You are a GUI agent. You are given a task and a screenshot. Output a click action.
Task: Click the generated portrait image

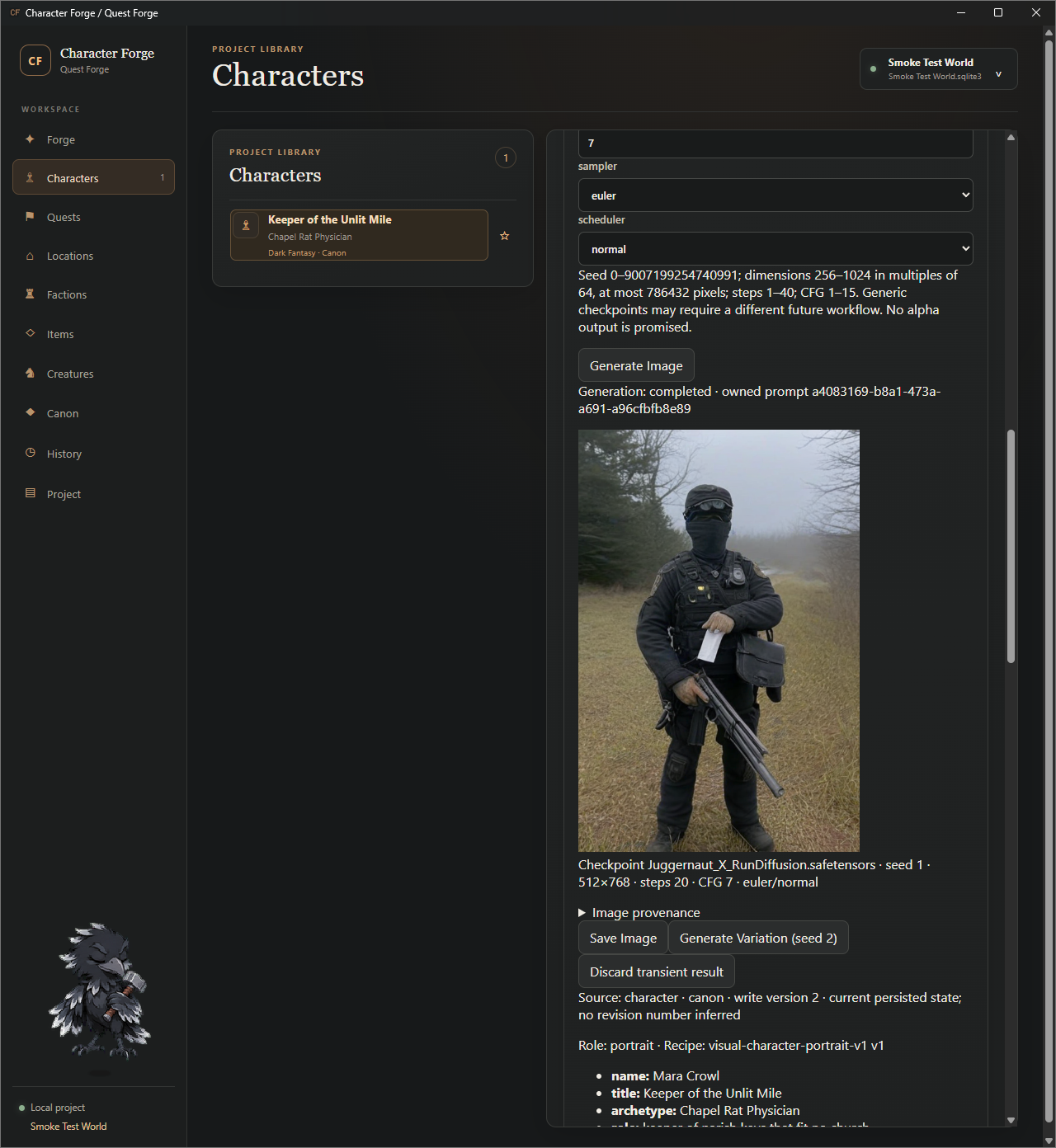click(719, 641)
